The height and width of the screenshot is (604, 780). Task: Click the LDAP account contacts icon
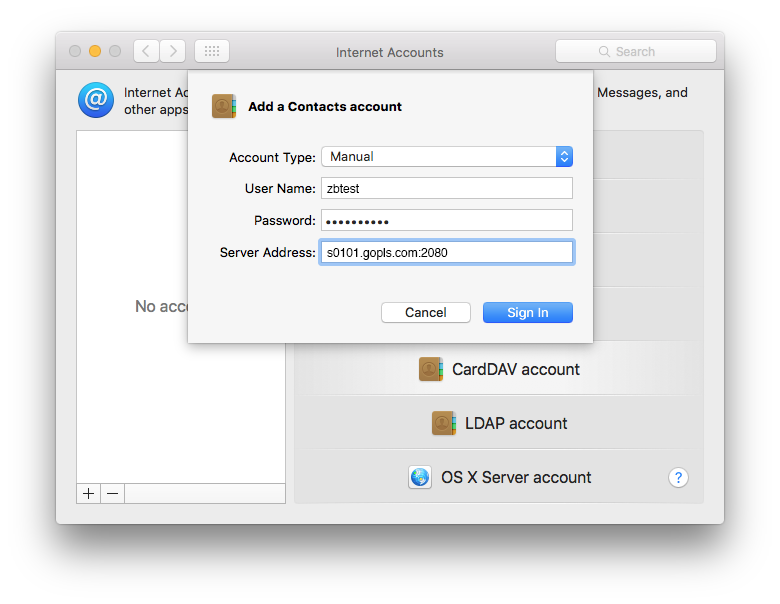[x=444, y=423]
